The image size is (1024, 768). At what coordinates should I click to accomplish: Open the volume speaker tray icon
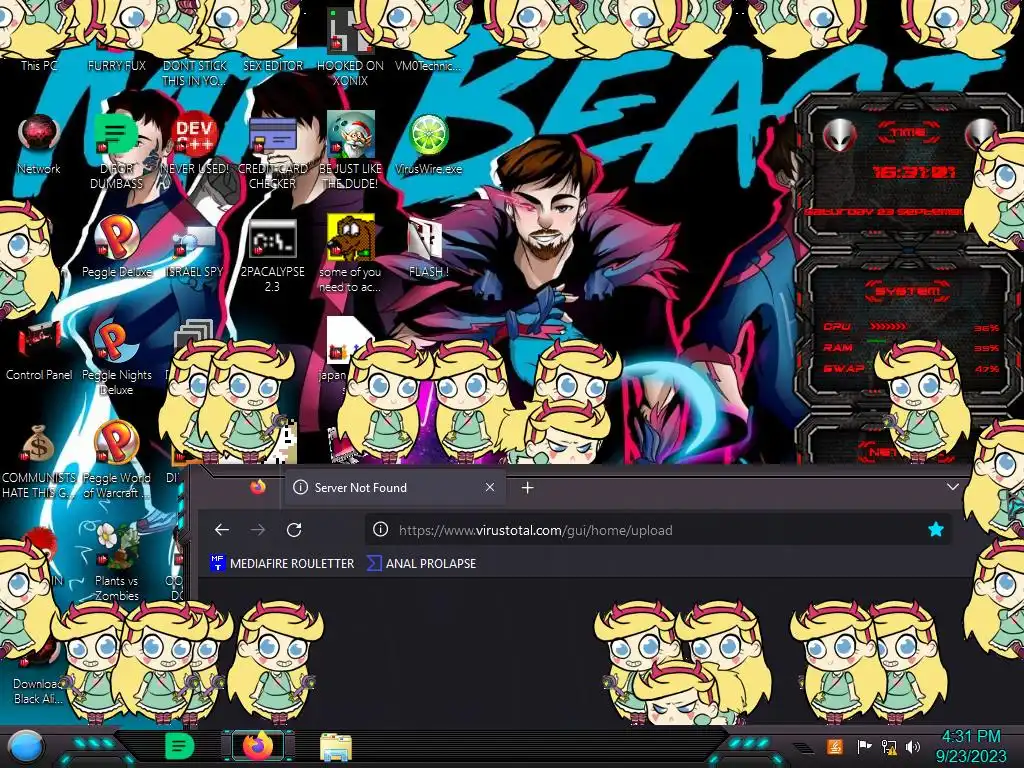913,746
